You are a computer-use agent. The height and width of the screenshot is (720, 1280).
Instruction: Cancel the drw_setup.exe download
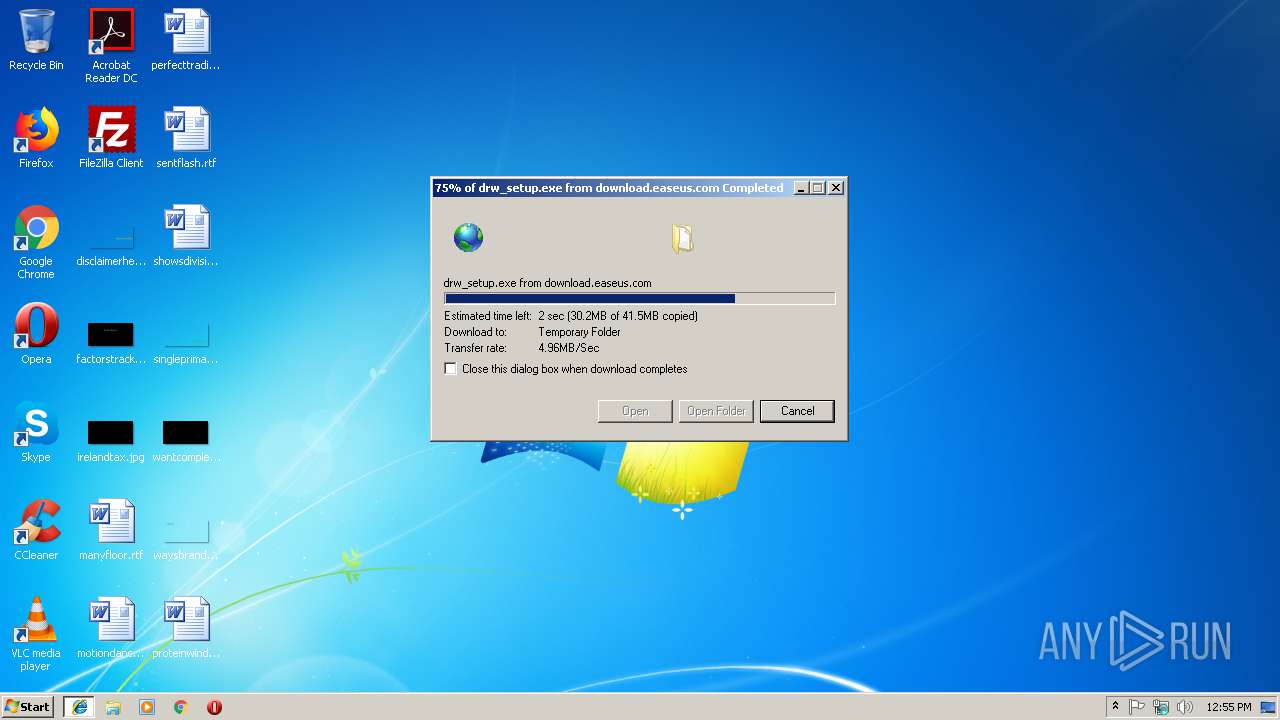coord(797,411)
